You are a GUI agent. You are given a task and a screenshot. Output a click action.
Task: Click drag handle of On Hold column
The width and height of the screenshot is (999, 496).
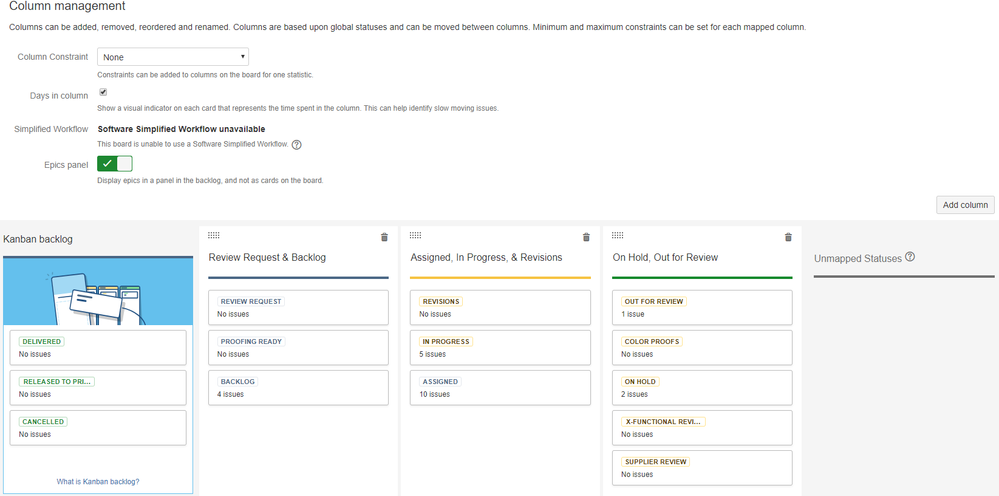pos(617,235)
